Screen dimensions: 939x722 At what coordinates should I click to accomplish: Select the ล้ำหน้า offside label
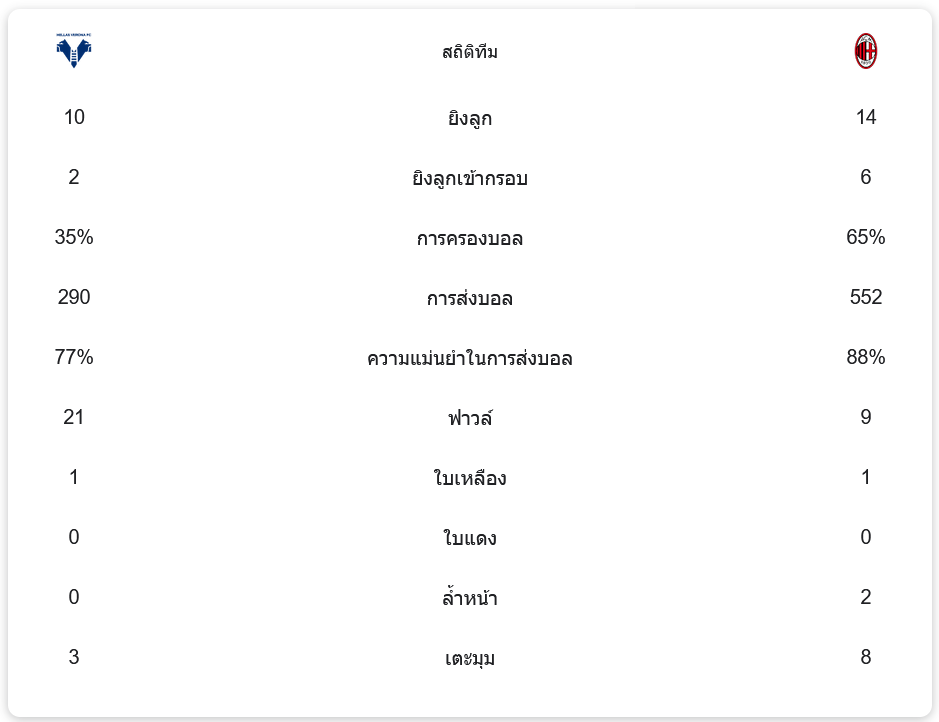click(x=470, y=599)
